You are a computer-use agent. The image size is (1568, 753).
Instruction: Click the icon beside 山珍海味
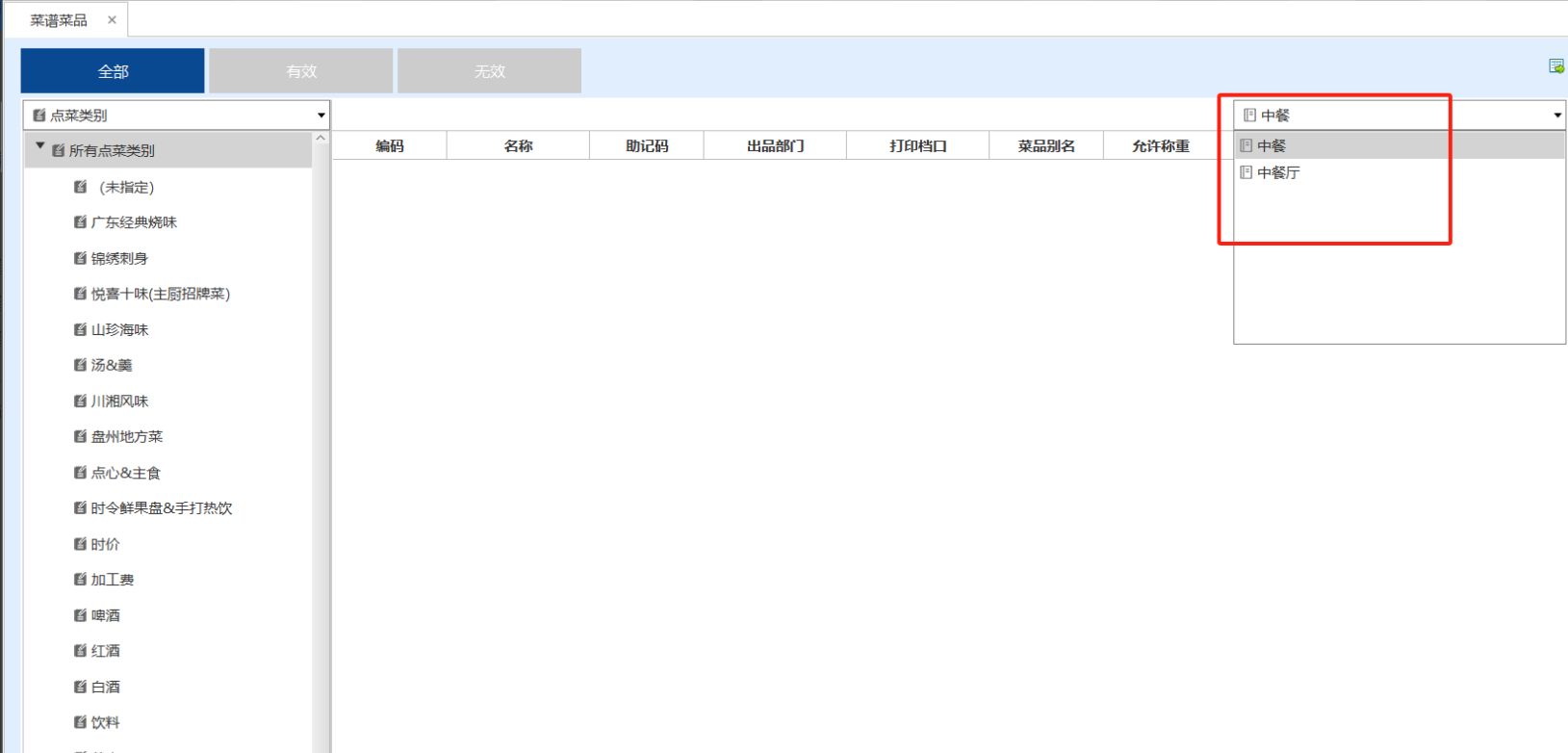click(x=81, y=329)
